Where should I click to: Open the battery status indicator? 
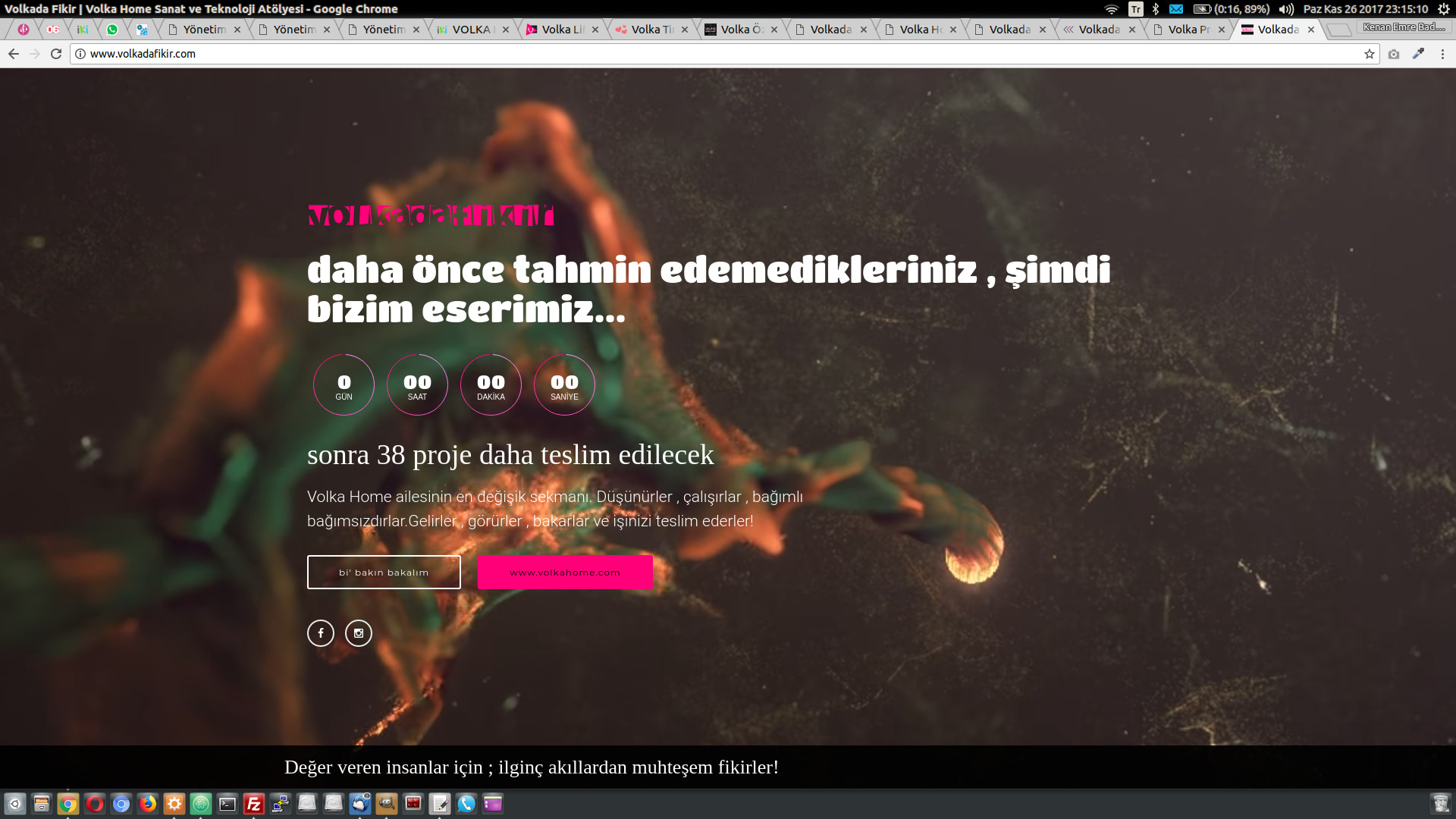[1231, 9]
